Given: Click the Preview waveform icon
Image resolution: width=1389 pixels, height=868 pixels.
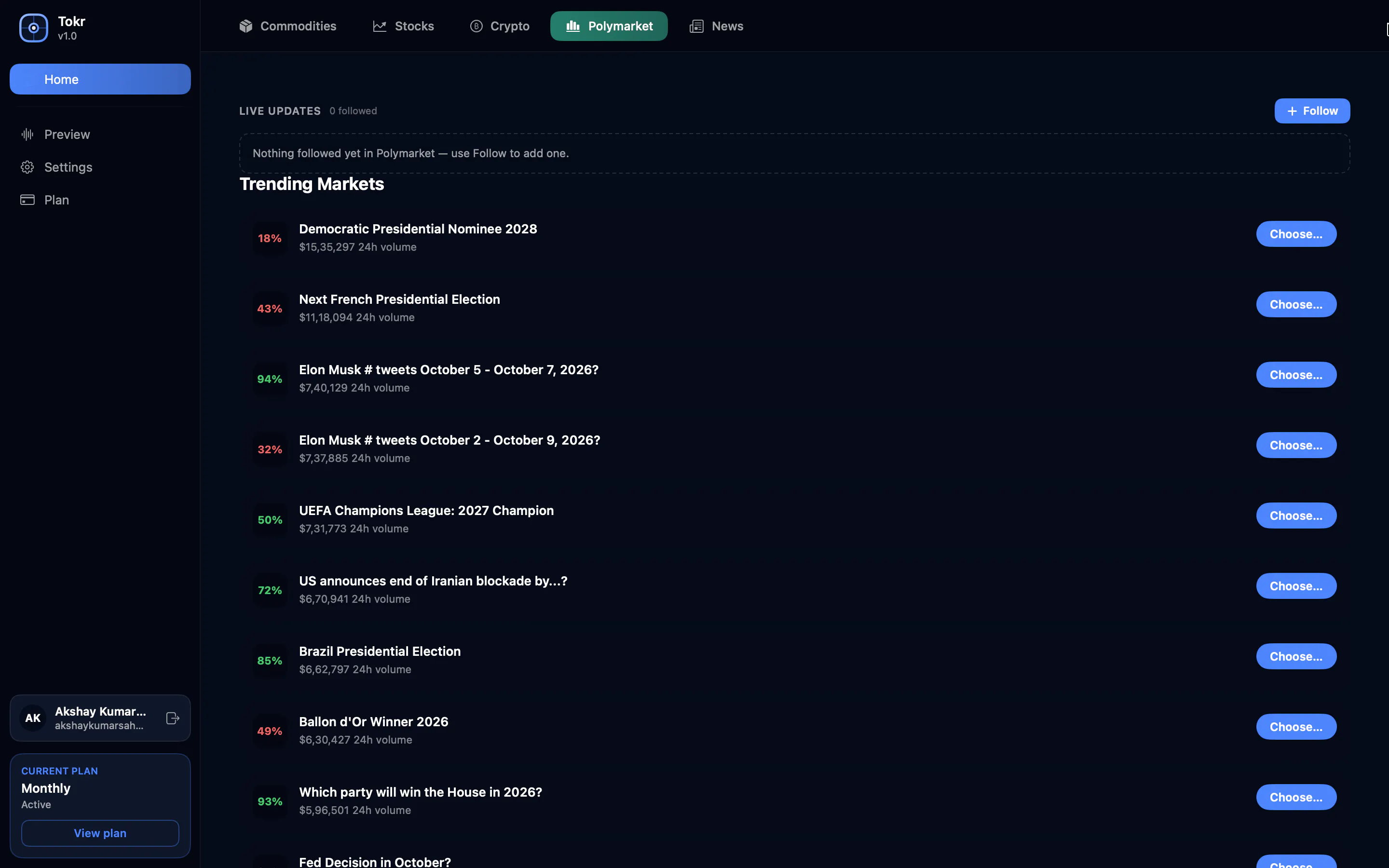Looking at the screenshot, I should coord(27,135).
